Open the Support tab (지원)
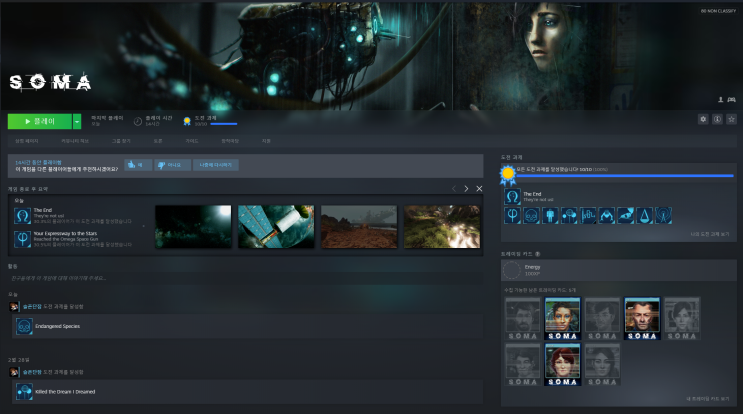The image size is (743, 414). (266, 141)
